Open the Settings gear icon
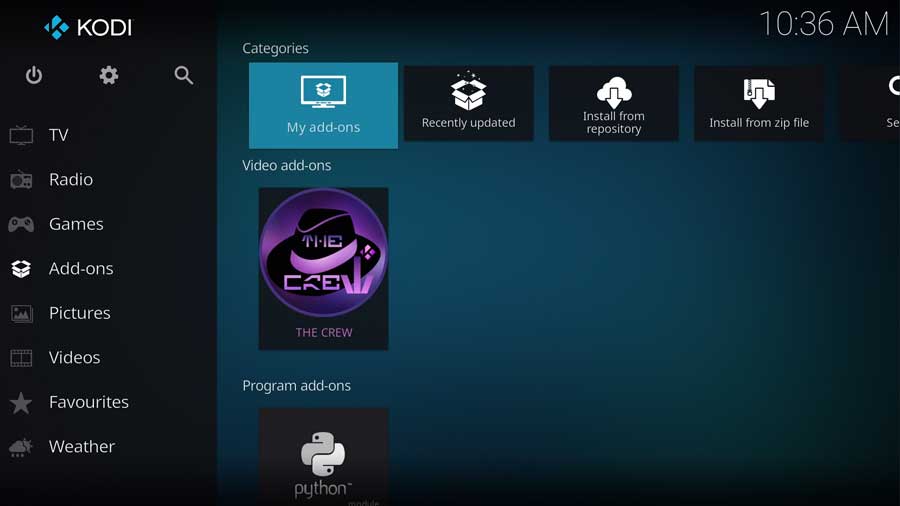Viewport: 900px width, 506px height. pos(108,75)
